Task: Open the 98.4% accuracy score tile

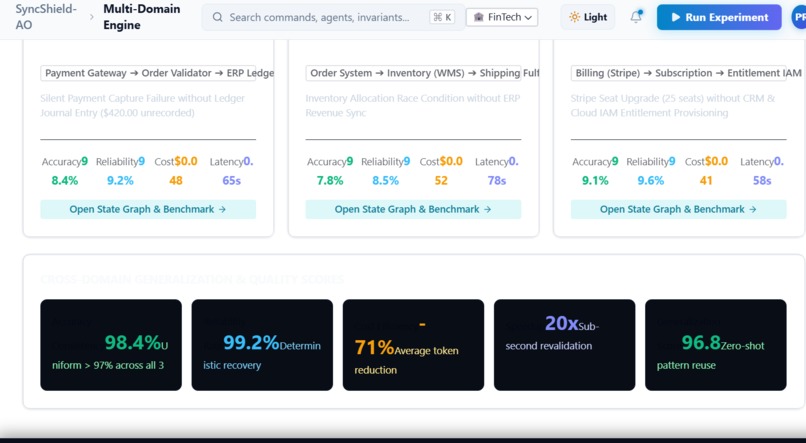Action: click(111, 345)
